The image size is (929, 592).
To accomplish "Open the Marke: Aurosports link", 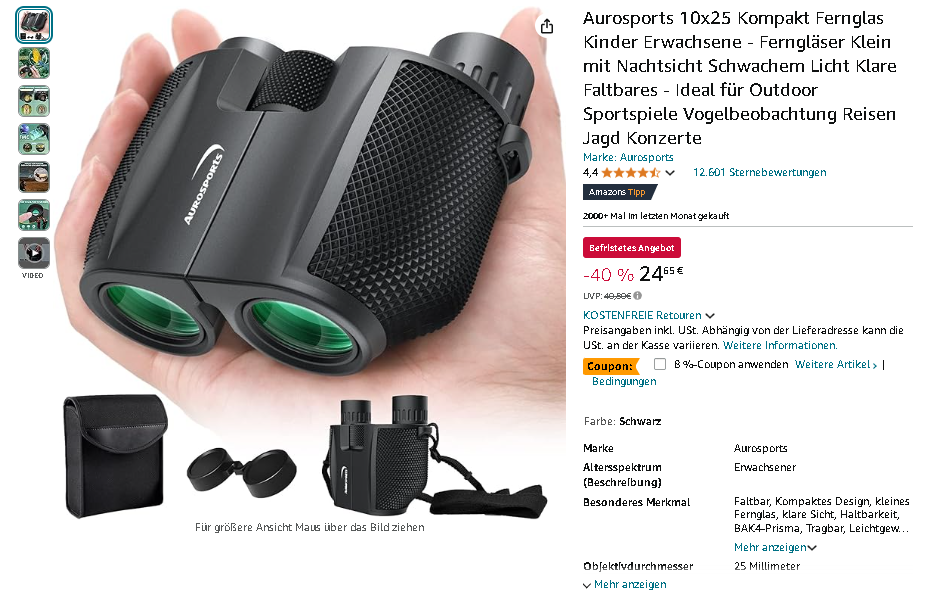I will click(x=628, y=157).
